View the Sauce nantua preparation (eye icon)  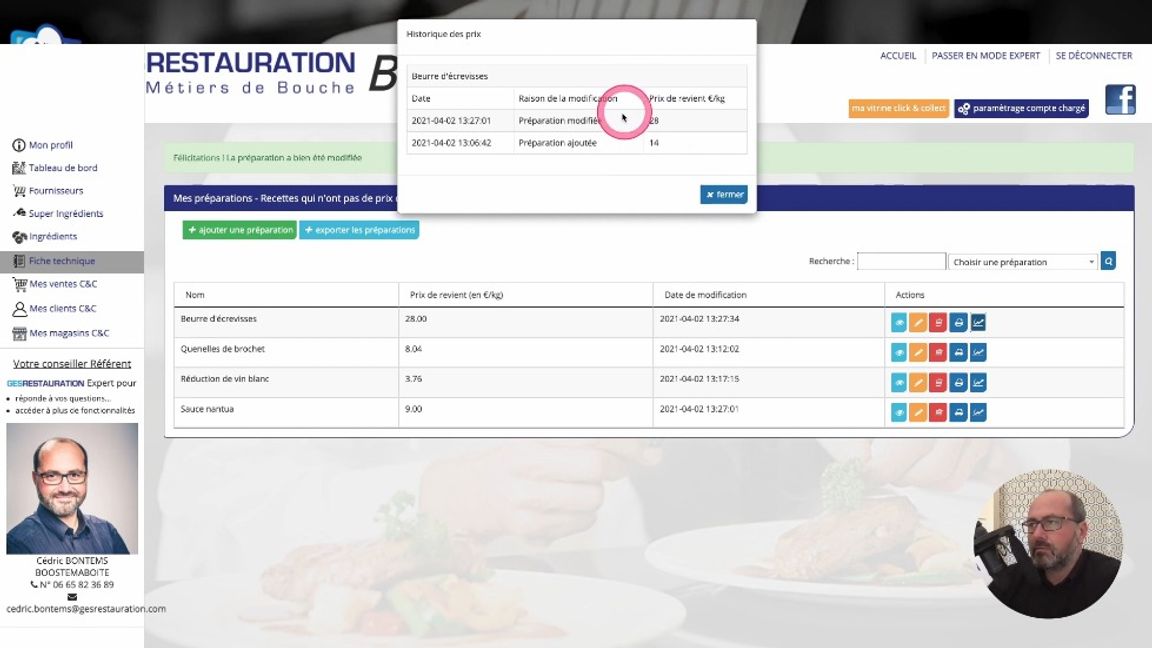[x=899, y=413]
